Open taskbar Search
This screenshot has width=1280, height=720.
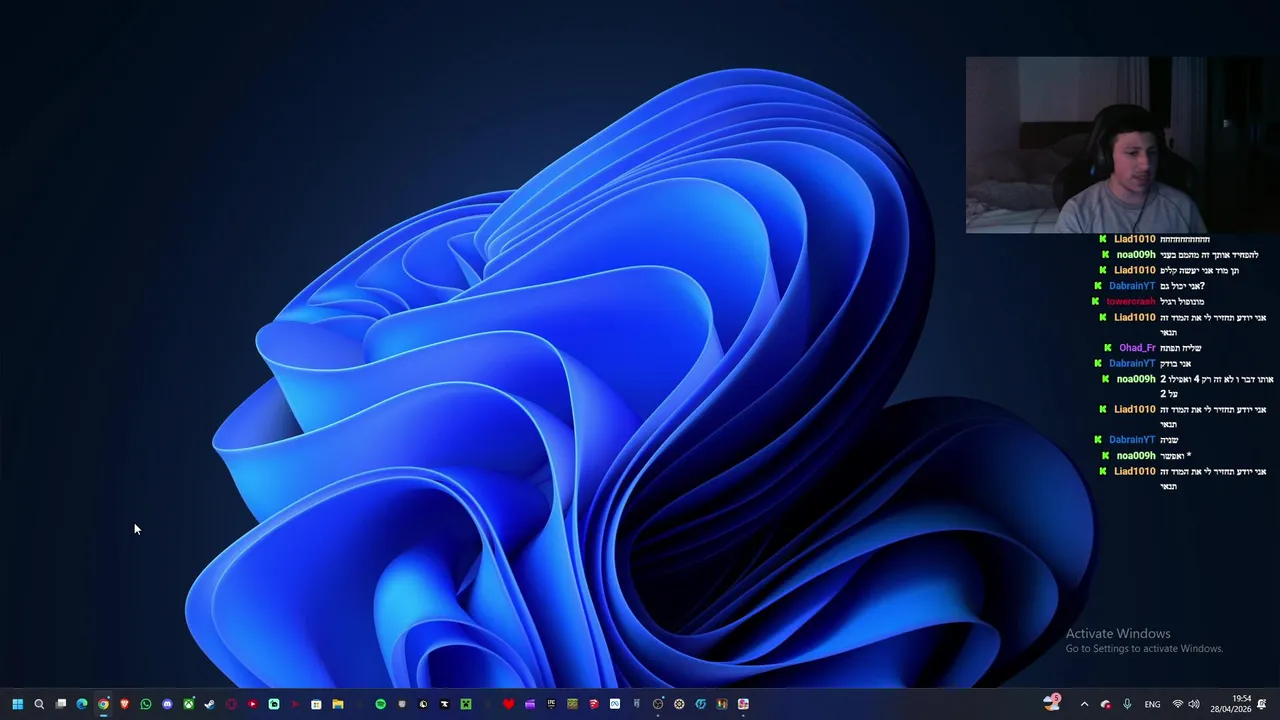[39, 704]
